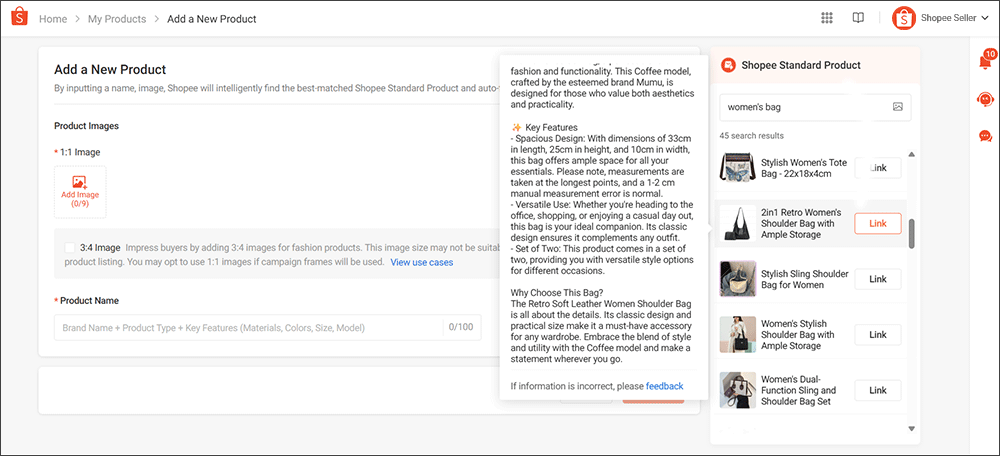Viewport: 1000px width, 456px height.
Task: Click the Key Features heading in tooltip
Action: (551, 128)
